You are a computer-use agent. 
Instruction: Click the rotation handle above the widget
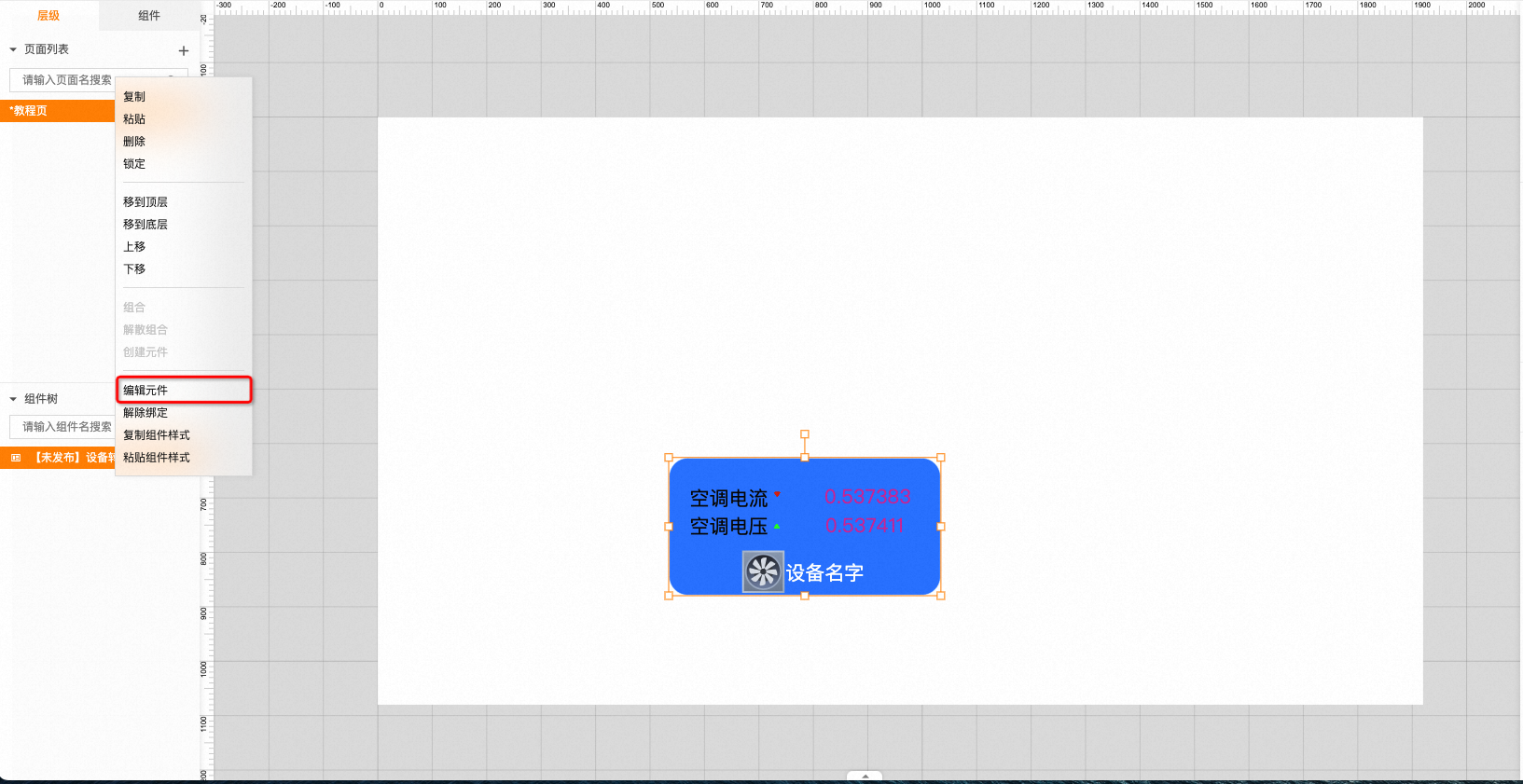click(x=805, y=434)
